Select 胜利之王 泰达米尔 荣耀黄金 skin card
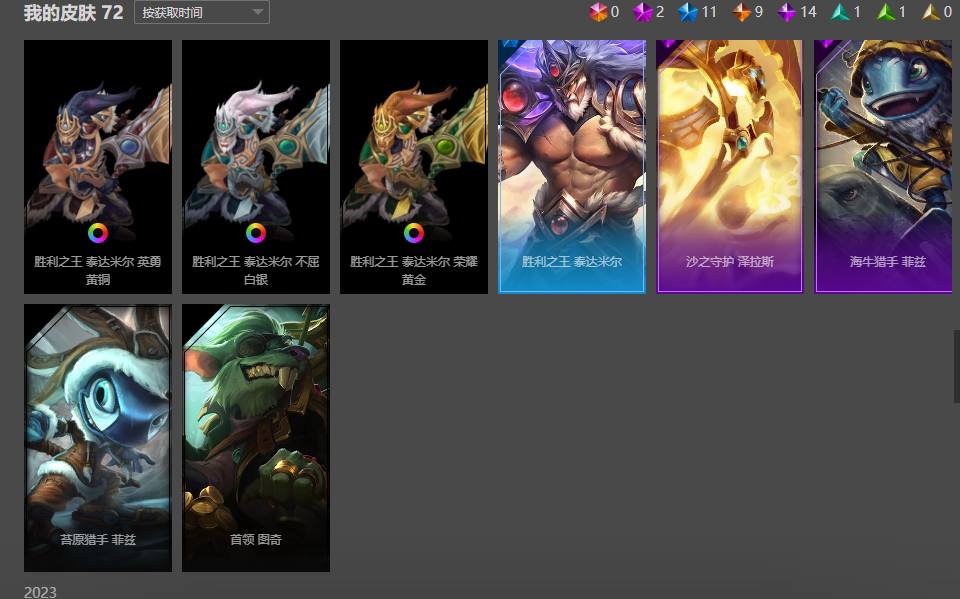Screen dimensions: 960x599 (x=414, y=167)
